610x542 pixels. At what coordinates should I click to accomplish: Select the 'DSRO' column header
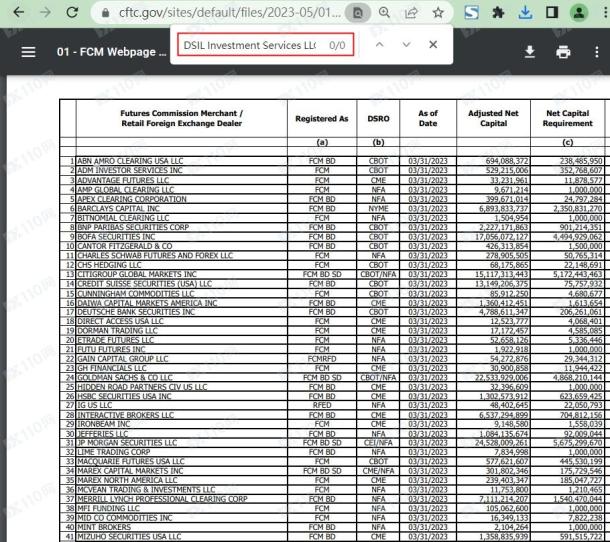click(378, 119)
